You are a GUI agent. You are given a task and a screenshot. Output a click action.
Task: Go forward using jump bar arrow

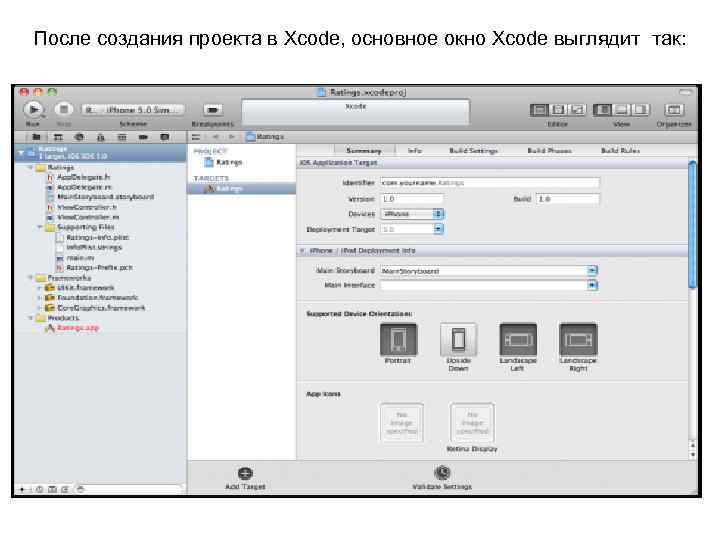pos(232,137)
